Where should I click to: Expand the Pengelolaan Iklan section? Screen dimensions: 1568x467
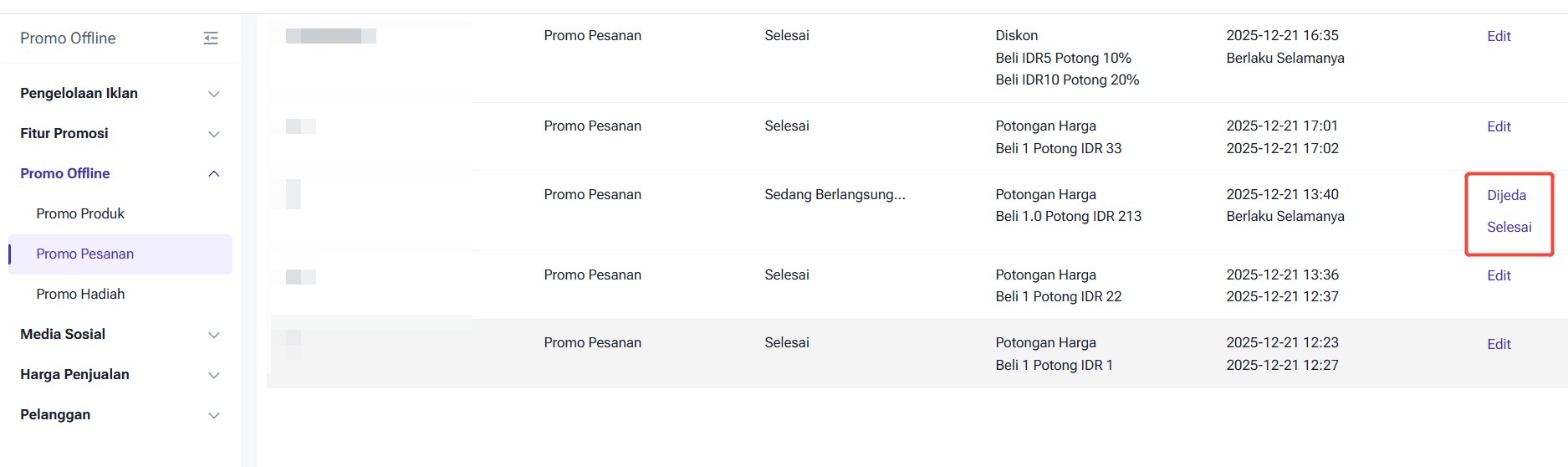[213, 94]
